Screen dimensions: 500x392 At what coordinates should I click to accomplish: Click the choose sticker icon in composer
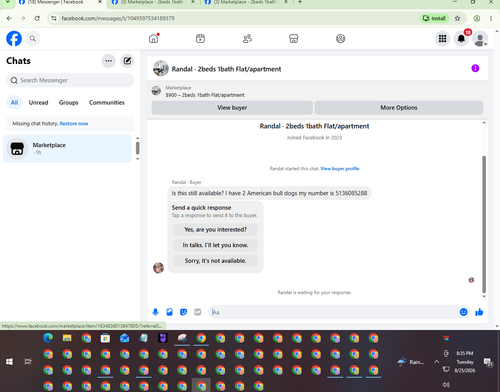pos(183,312)
